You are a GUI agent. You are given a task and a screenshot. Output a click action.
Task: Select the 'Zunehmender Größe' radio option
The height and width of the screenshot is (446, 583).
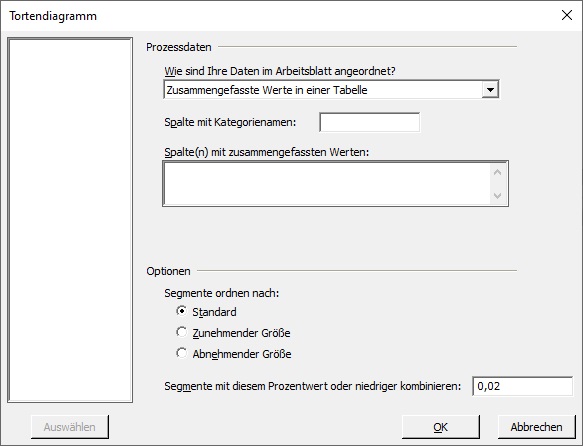pos(181,332)
